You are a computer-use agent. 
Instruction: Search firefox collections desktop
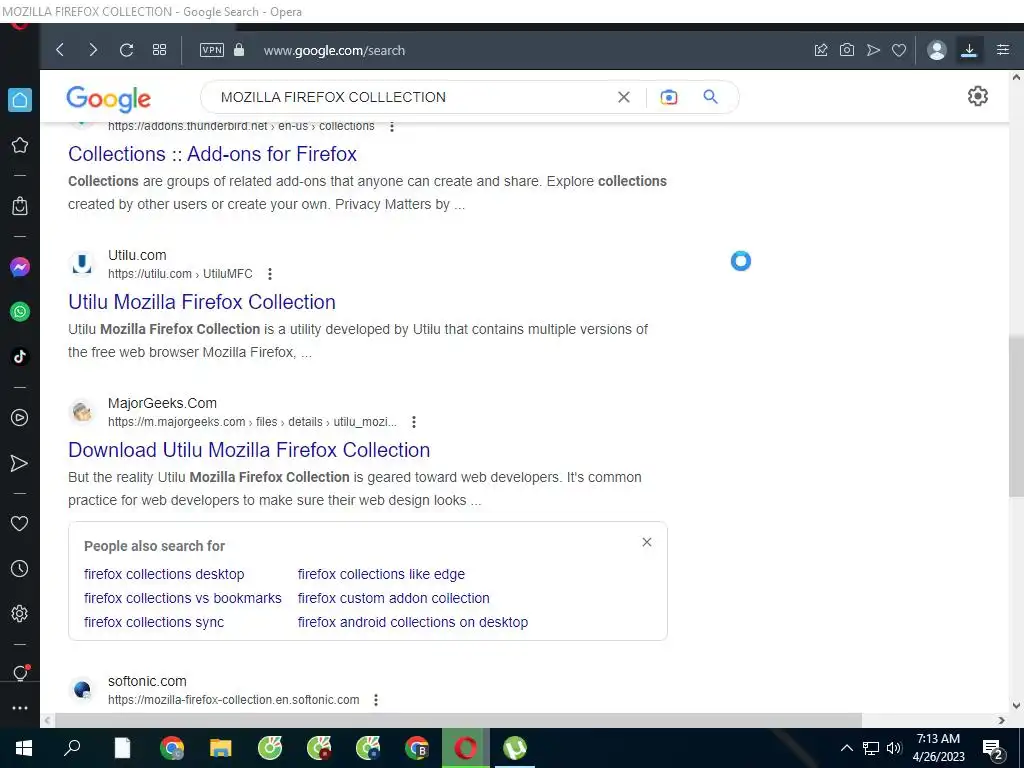(x=164, y=574)
